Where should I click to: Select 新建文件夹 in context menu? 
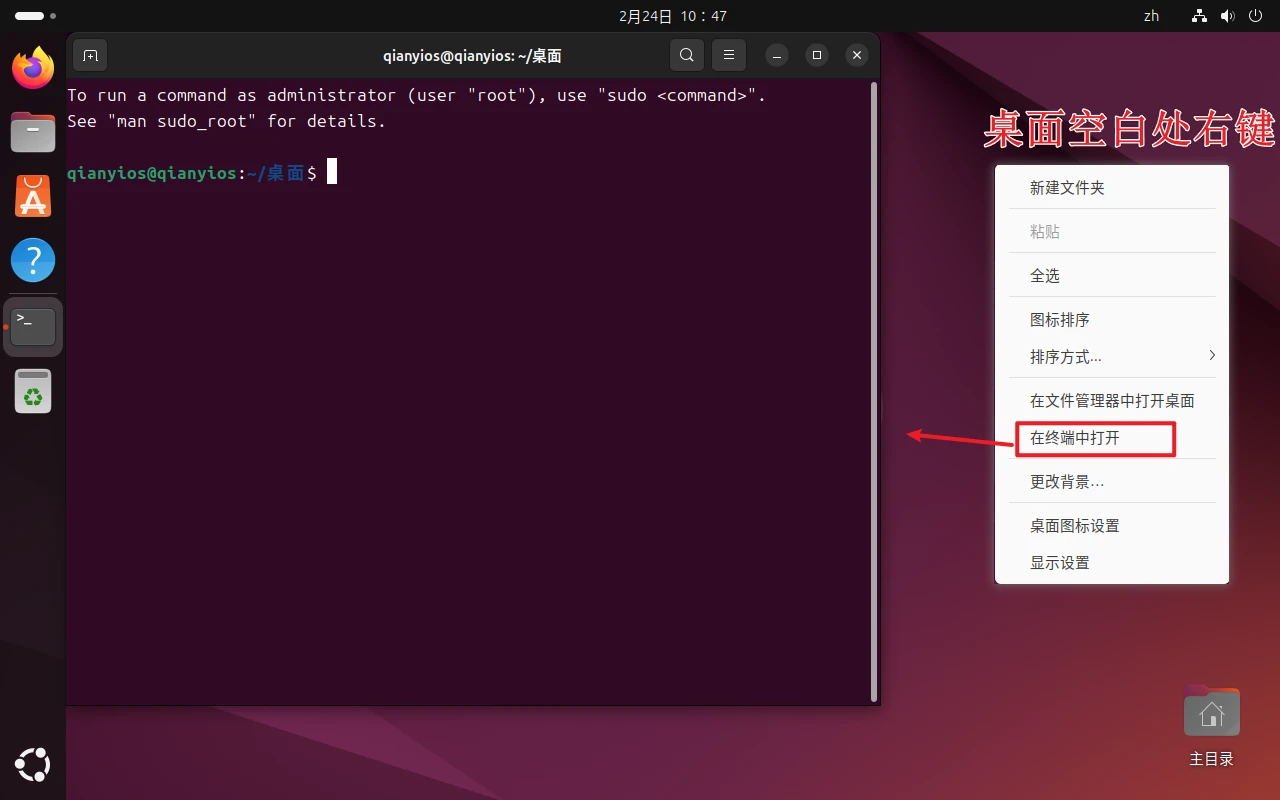point(1067,188)
